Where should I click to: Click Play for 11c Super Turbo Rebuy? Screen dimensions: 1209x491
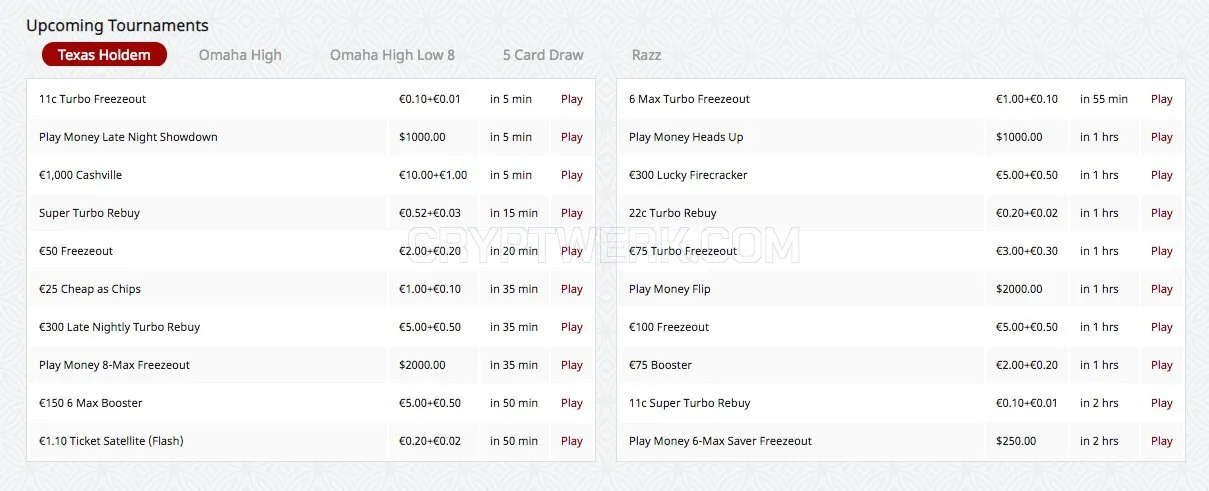pyautogui.click(x=1162, y=403)
